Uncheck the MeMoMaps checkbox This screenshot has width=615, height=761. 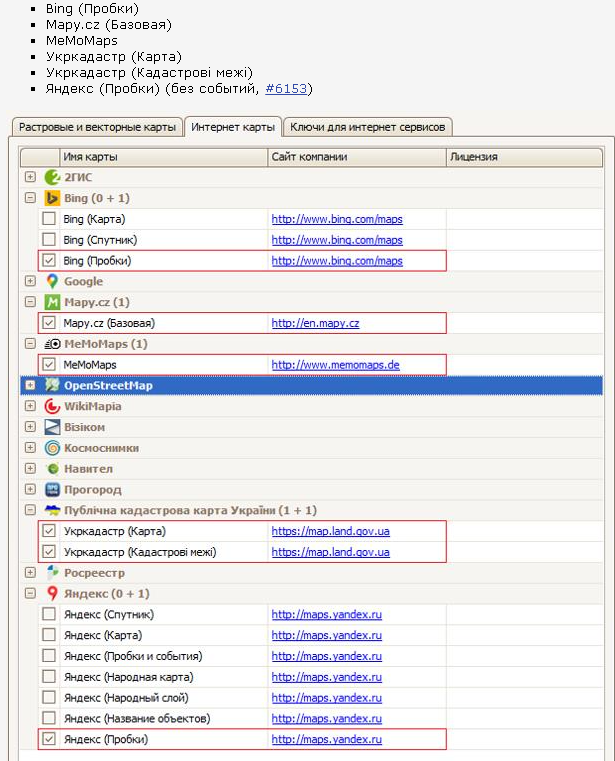[x=49, y=364]
